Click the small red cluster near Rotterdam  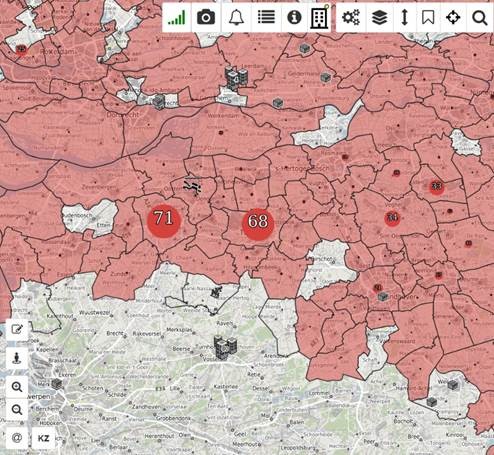pyautogui.click(x=21, y=50)
